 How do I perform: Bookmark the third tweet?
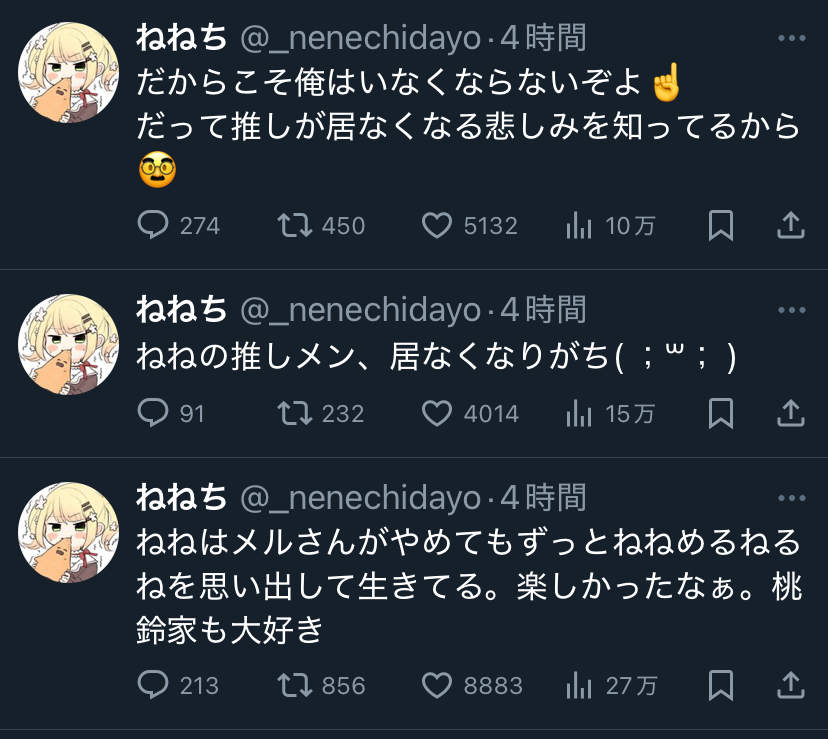(x=721, y=685)
